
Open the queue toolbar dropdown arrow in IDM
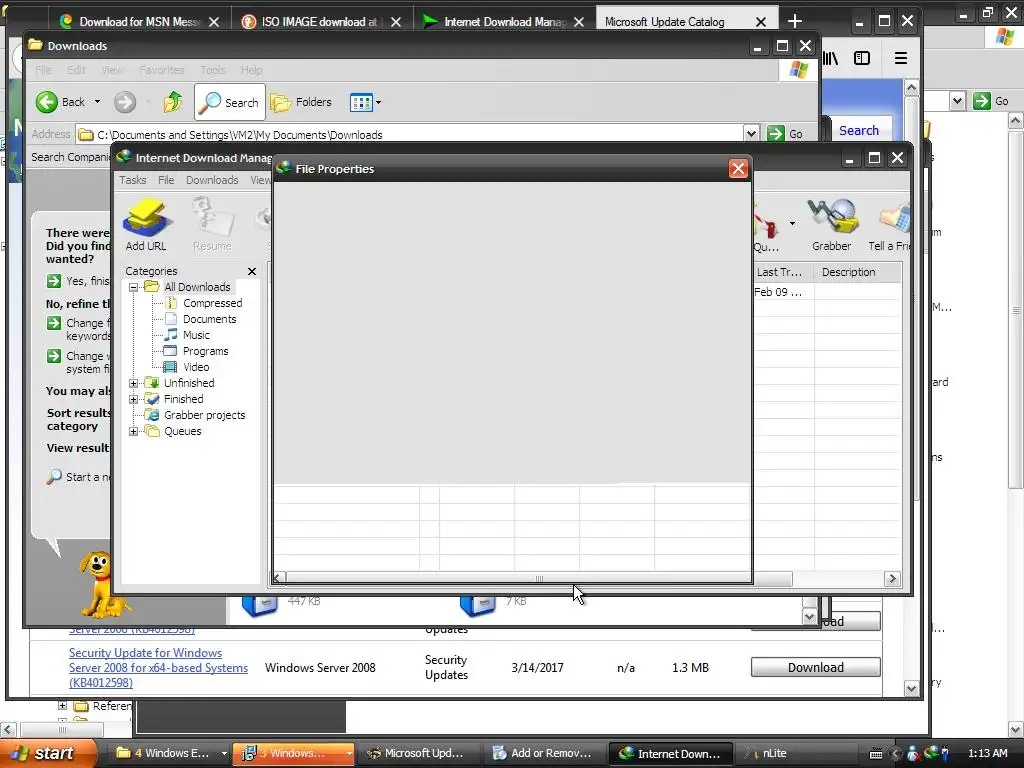(792, 223)
